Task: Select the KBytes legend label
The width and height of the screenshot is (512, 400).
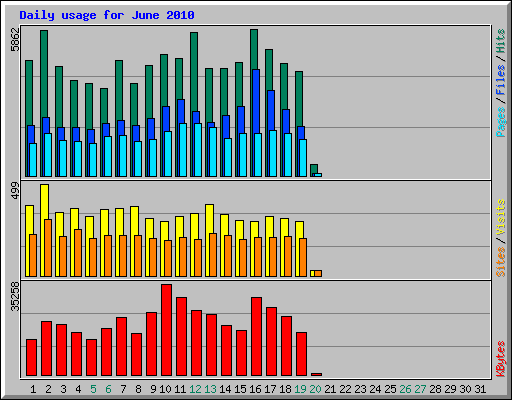Action: 500,359
